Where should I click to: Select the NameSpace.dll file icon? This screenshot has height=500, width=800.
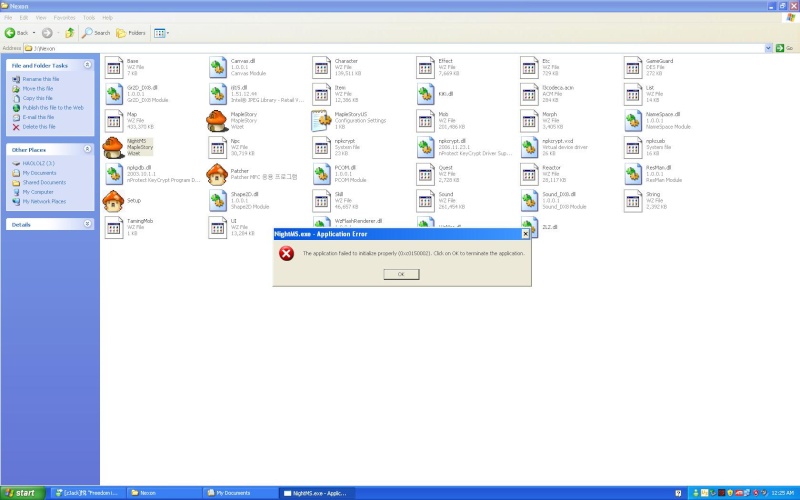[633, 120]
